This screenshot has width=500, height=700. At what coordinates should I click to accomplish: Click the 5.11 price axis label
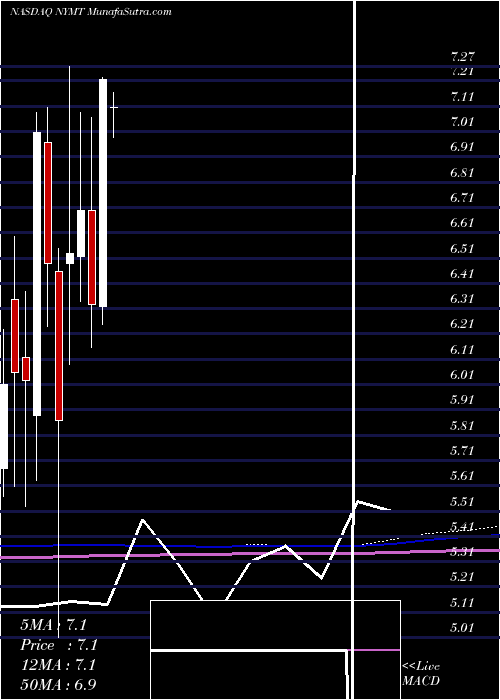[462, 603]
